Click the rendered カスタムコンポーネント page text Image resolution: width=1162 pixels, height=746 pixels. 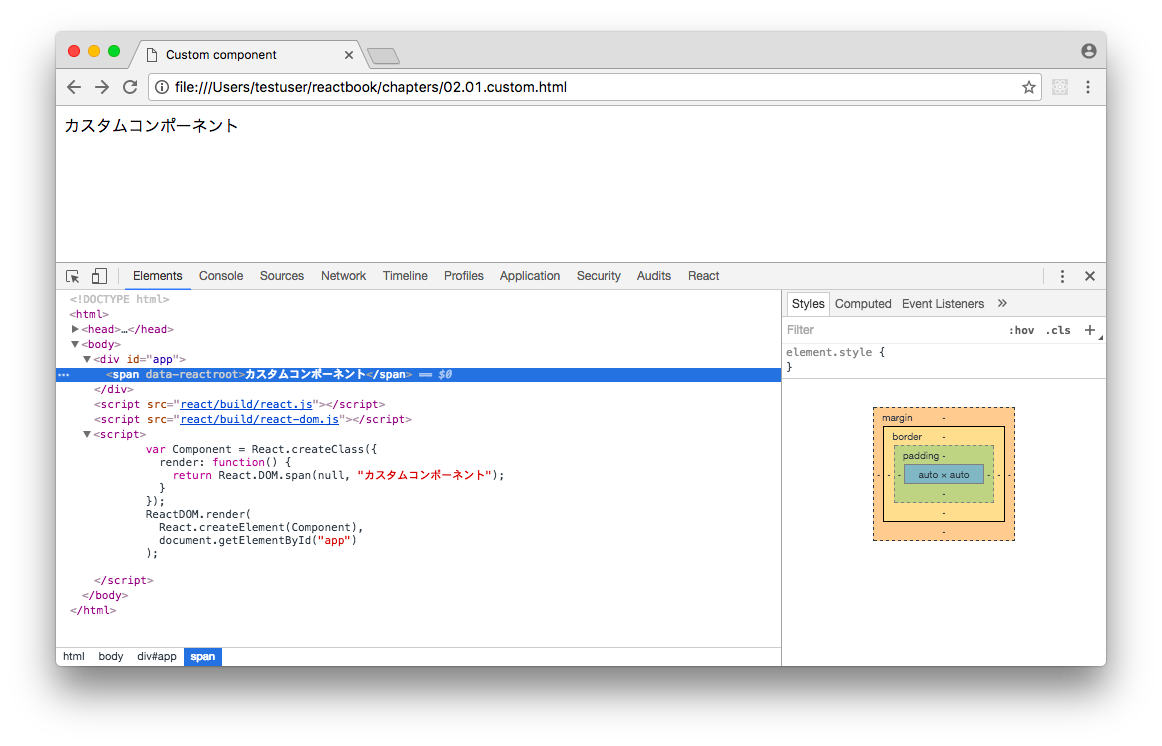coord(151,126)
